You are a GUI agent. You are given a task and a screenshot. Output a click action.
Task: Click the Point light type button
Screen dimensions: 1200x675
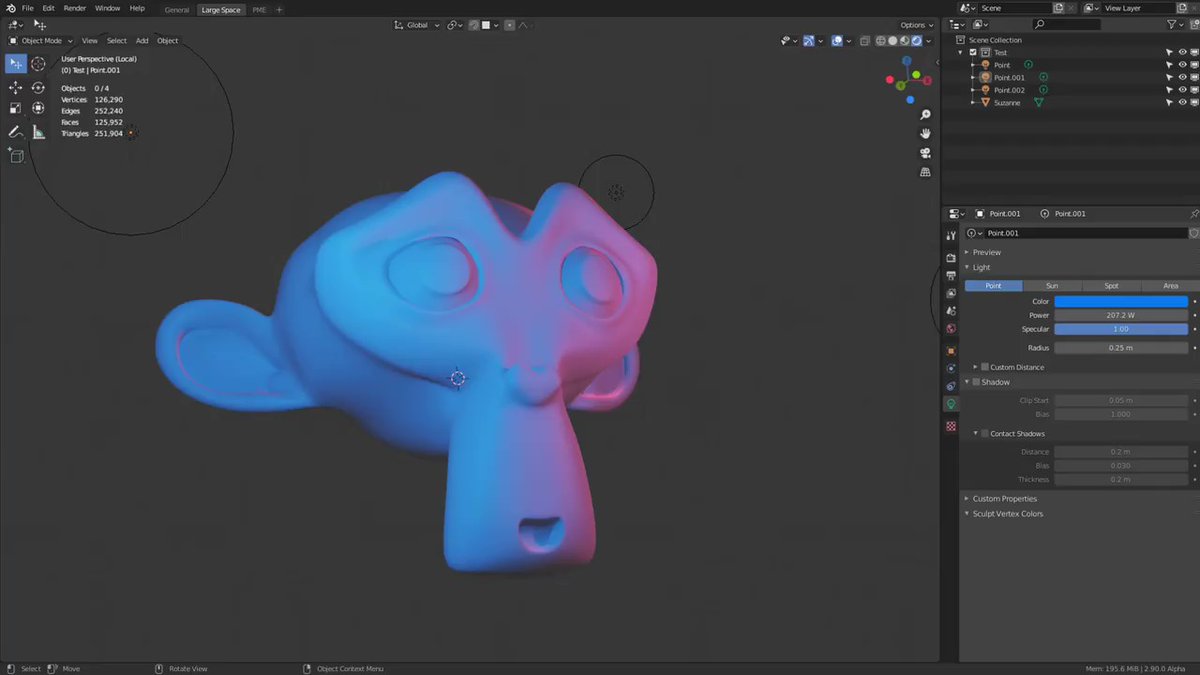pos(993,286)
